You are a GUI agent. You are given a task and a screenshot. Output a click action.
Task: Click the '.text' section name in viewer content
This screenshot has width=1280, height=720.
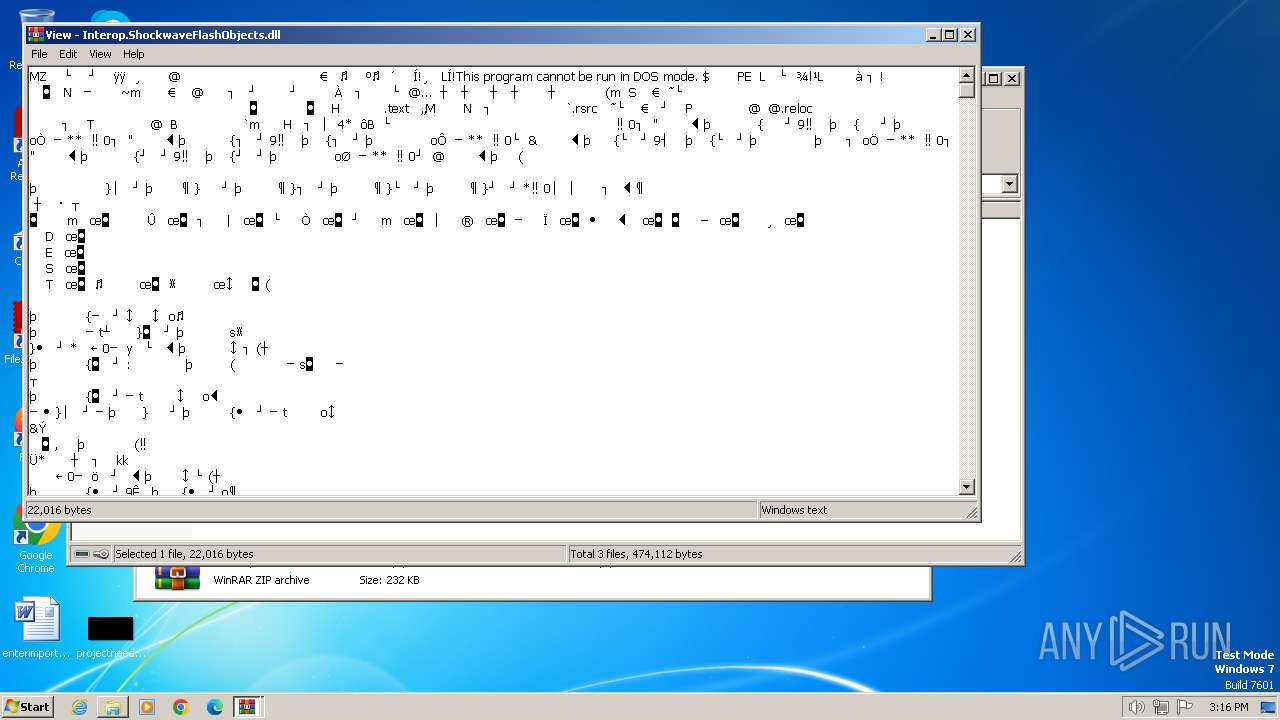pyautogui.click(x=398, y=109)
